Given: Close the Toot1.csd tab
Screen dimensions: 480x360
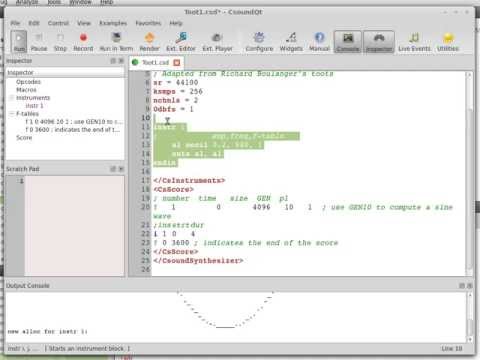Looking at the screenshot, I should point(177,62).
